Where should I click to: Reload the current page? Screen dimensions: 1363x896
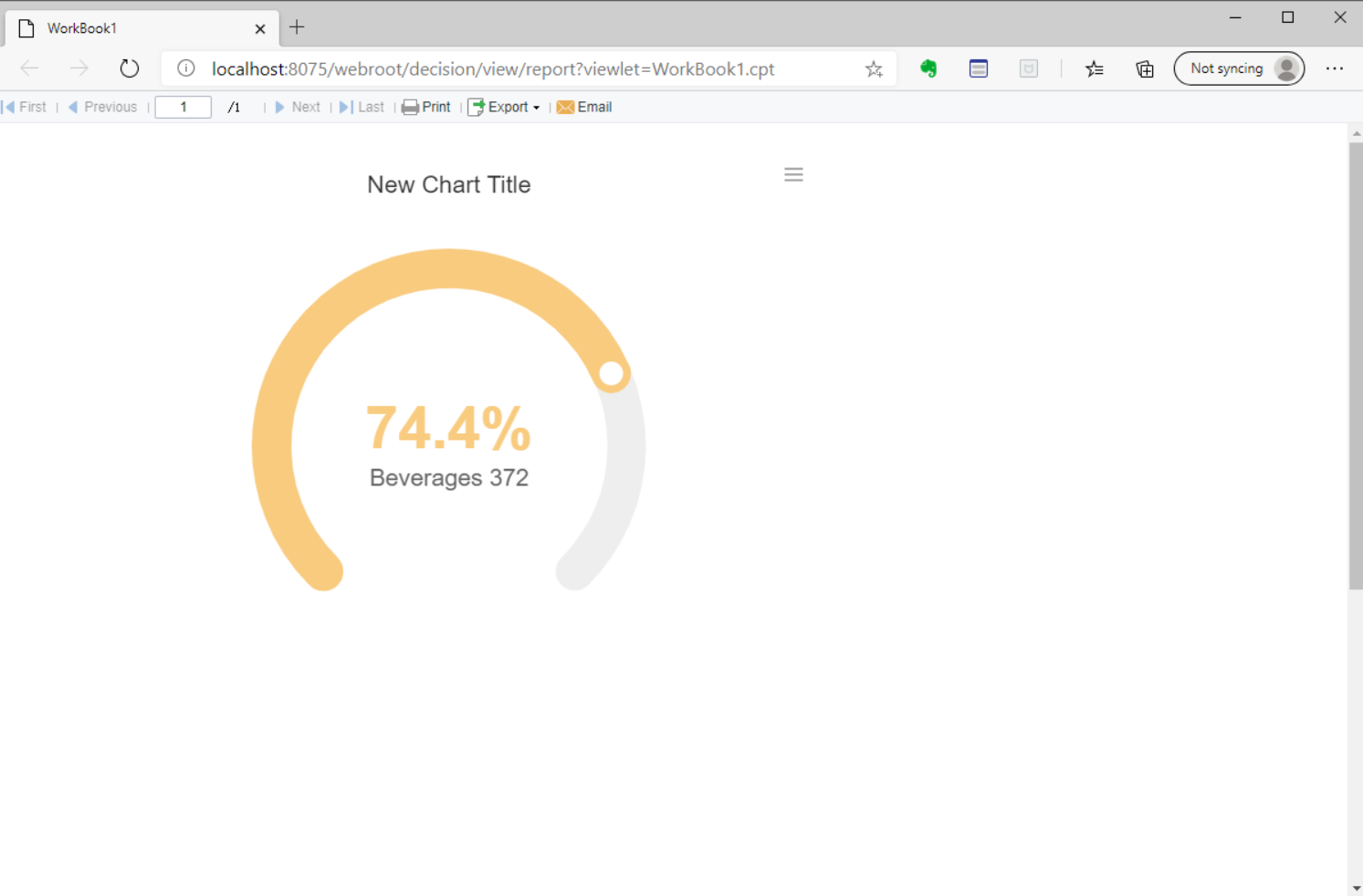(129, 68)
